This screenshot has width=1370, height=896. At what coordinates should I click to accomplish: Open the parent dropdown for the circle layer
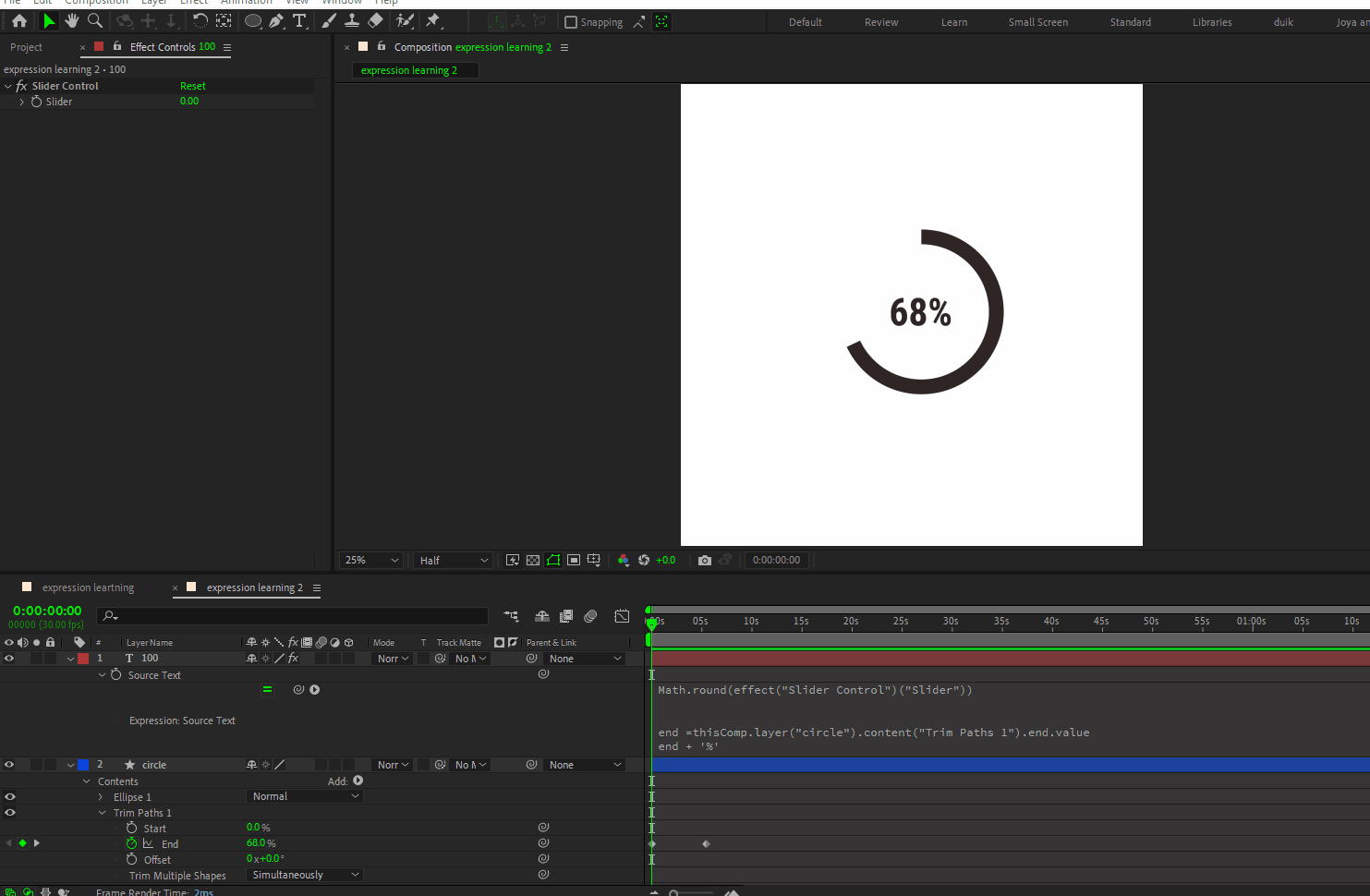point(586,765)
